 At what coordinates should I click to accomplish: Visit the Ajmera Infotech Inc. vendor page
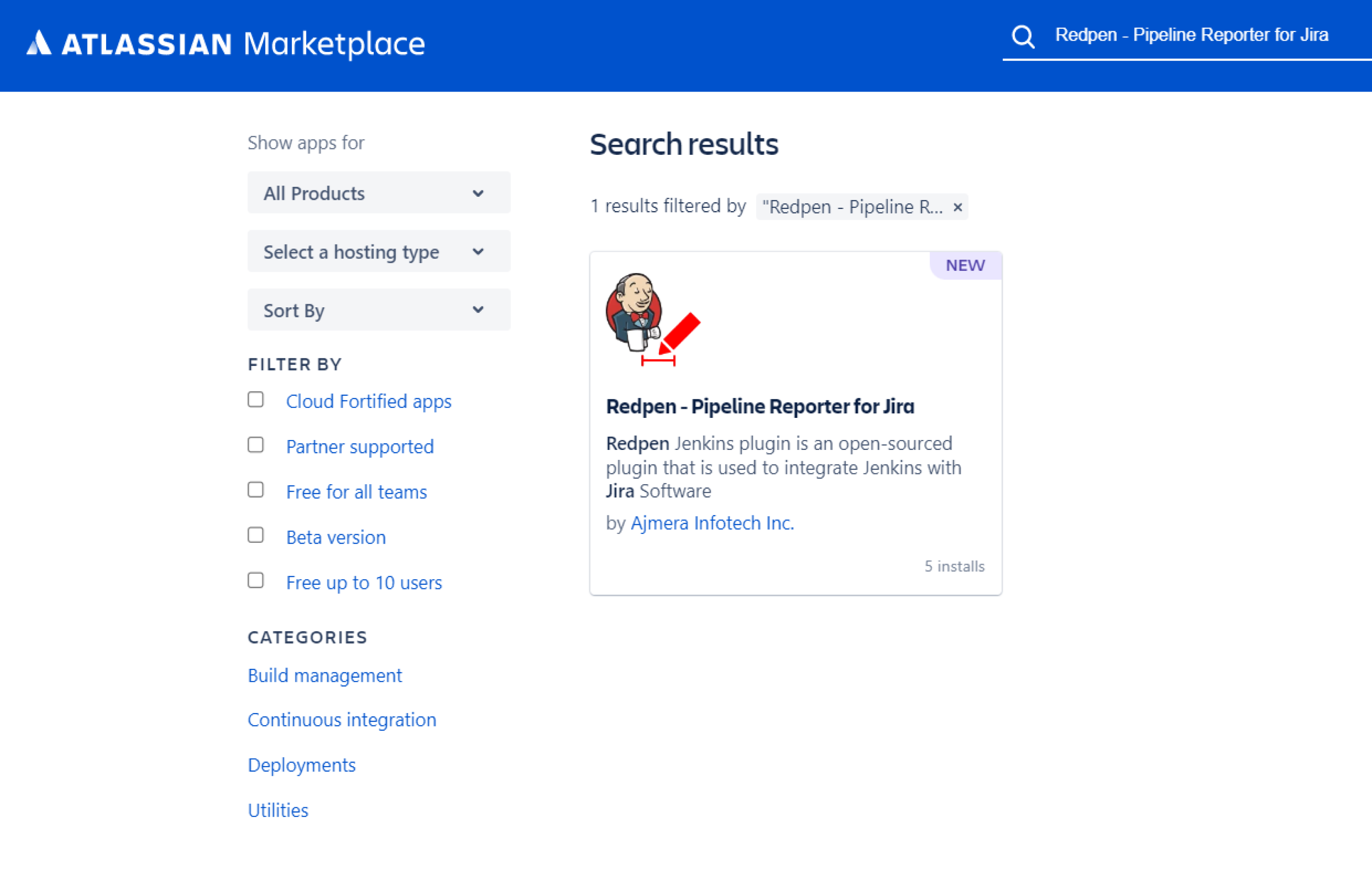(713, 523)
